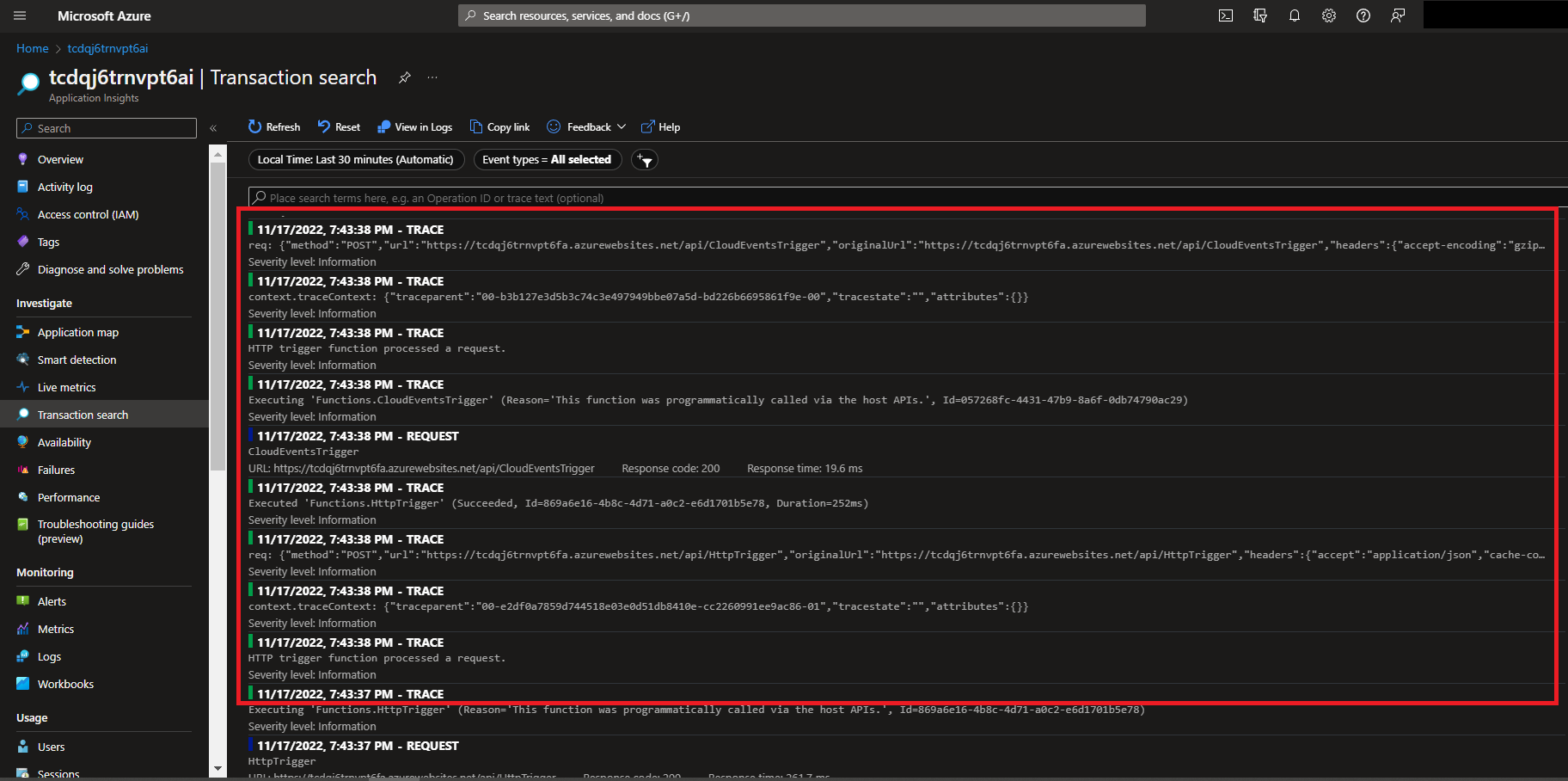Open the Support and help question icon
This screenshot has height=781, width=1568.
[1363, 15]
